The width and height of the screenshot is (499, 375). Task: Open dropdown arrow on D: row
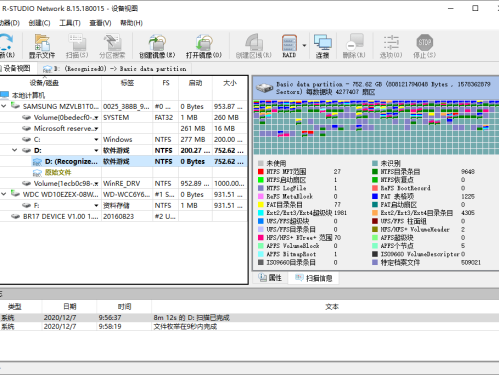tap(96, 151)
